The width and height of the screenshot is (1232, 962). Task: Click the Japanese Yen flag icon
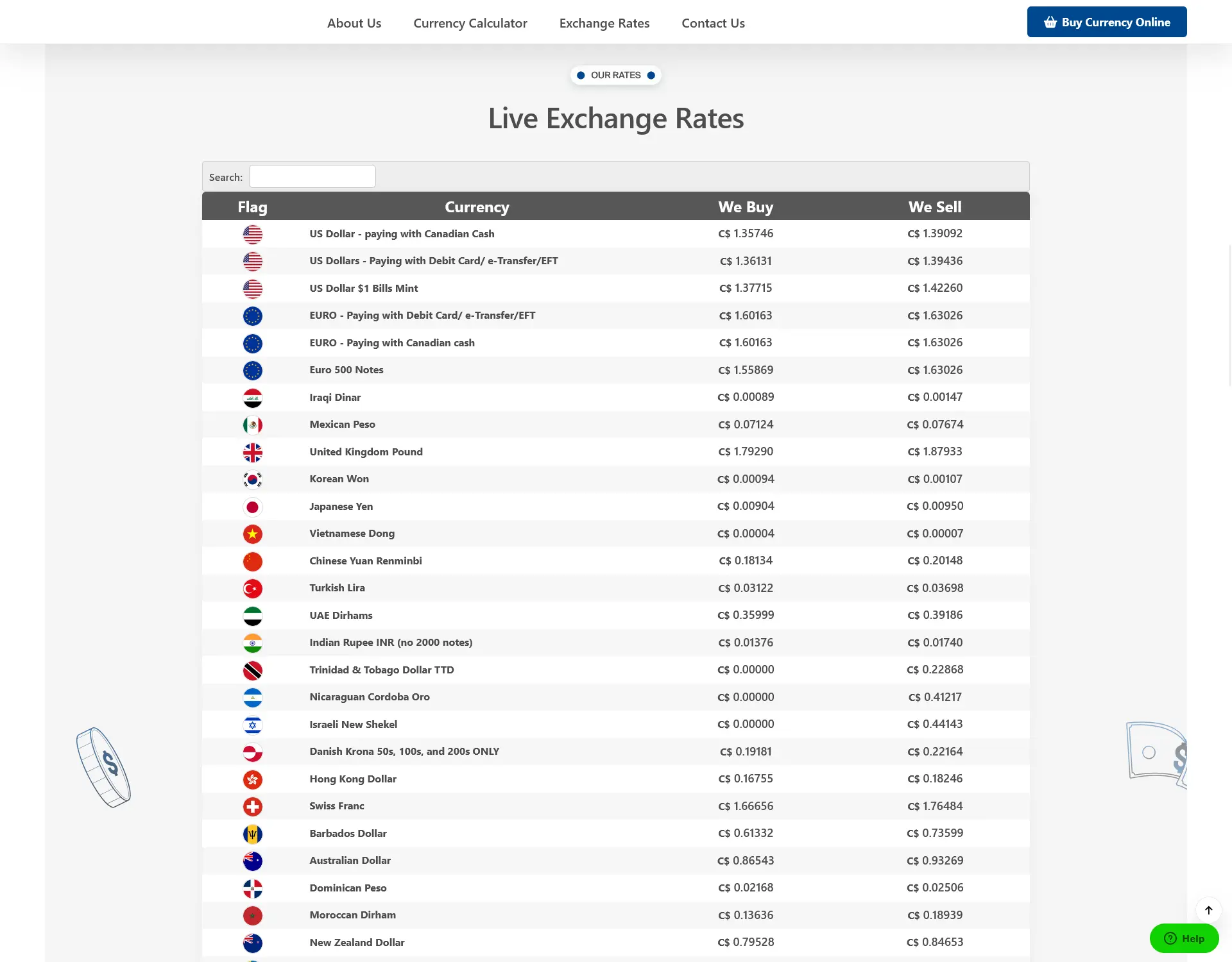(x=253, y=507)
